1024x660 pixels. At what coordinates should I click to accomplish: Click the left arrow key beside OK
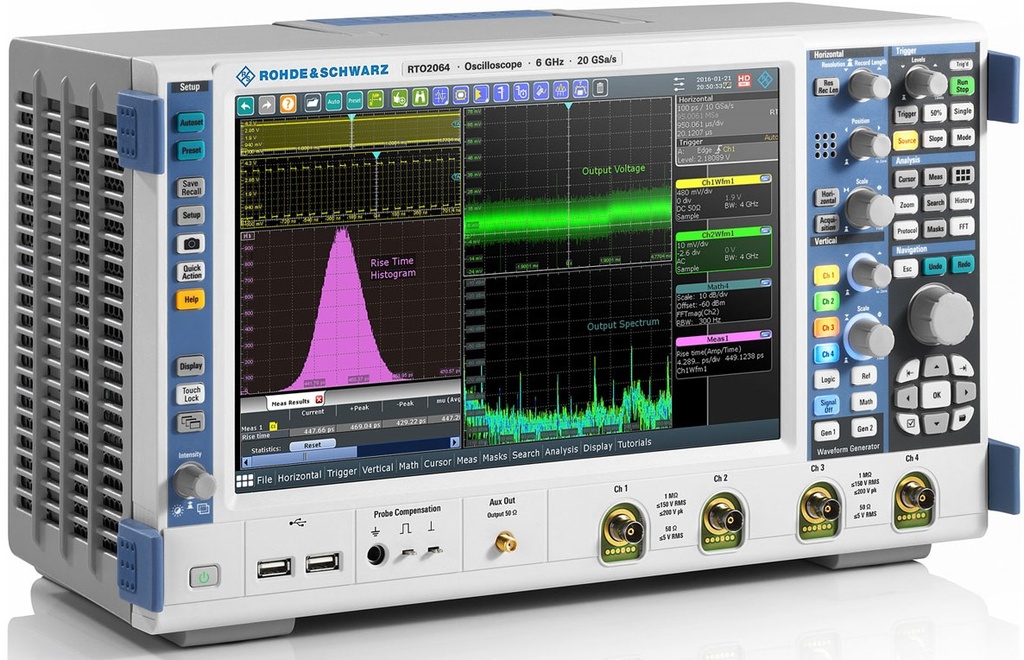(907, 397)
